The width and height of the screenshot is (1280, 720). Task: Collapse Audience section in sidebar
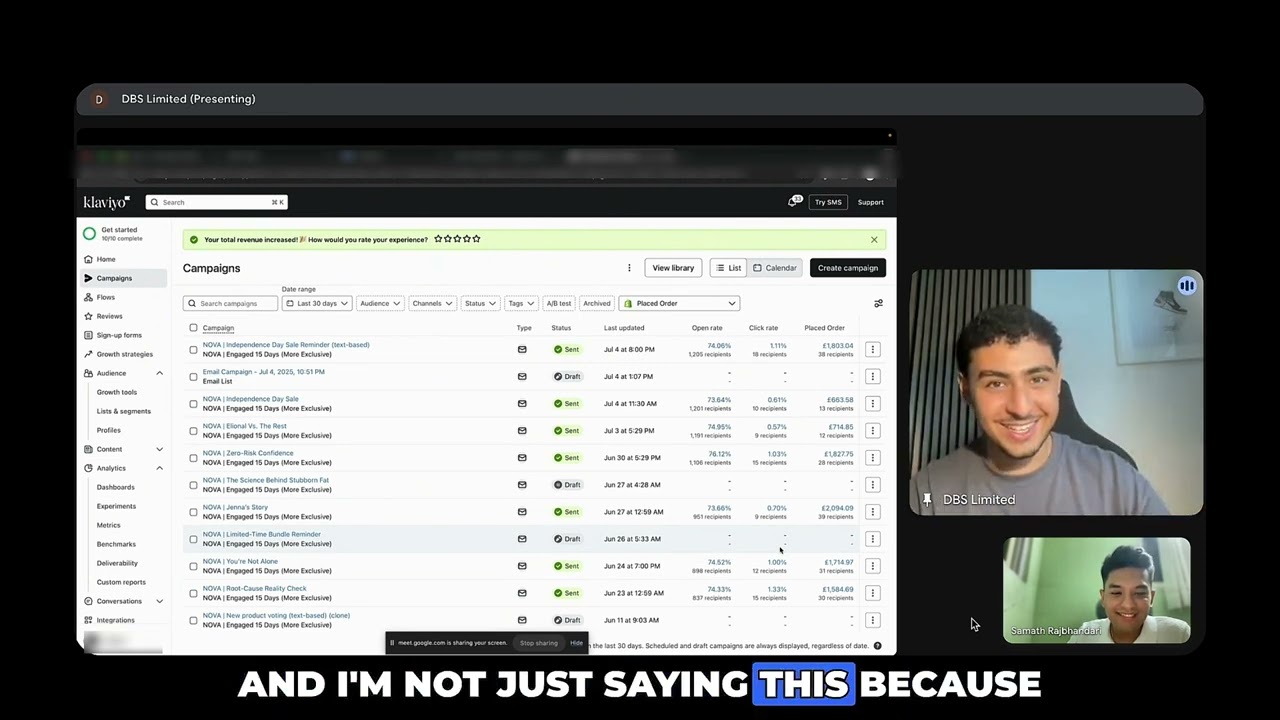[x=159, y=373]
